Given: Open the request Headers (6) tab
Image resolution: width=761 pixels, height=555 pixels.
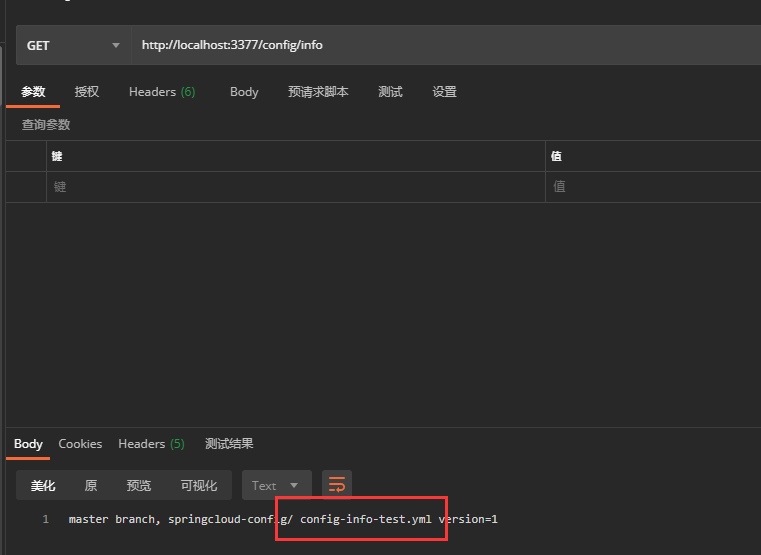Looking at the screenshot, I should [x=162, y=92].
